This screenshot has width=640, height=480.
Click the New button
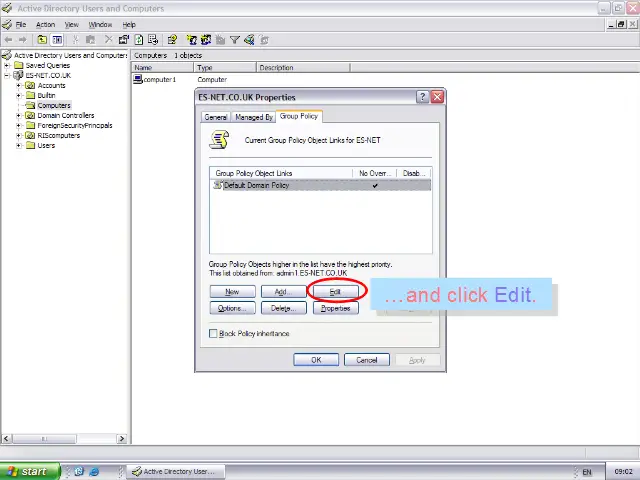[232, 291]
